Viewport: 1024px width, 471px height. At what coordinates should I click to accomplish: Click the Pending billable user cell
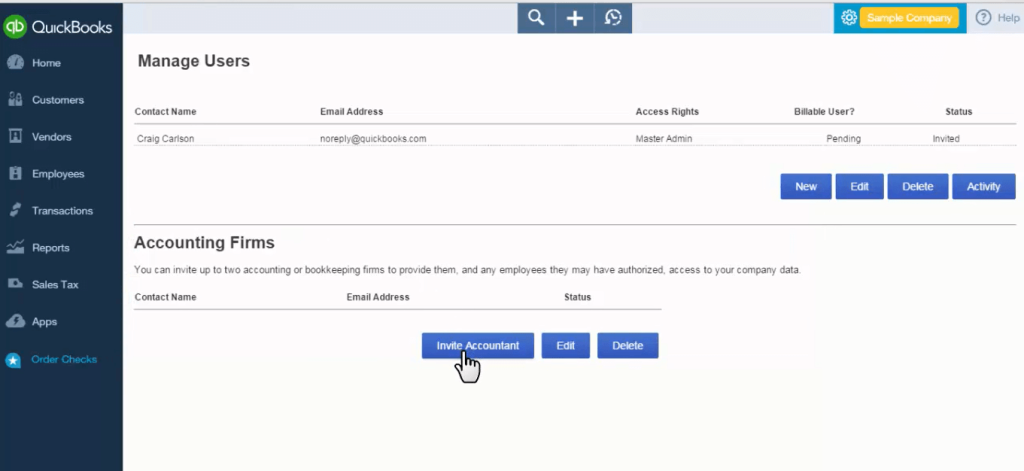[843, 138]
